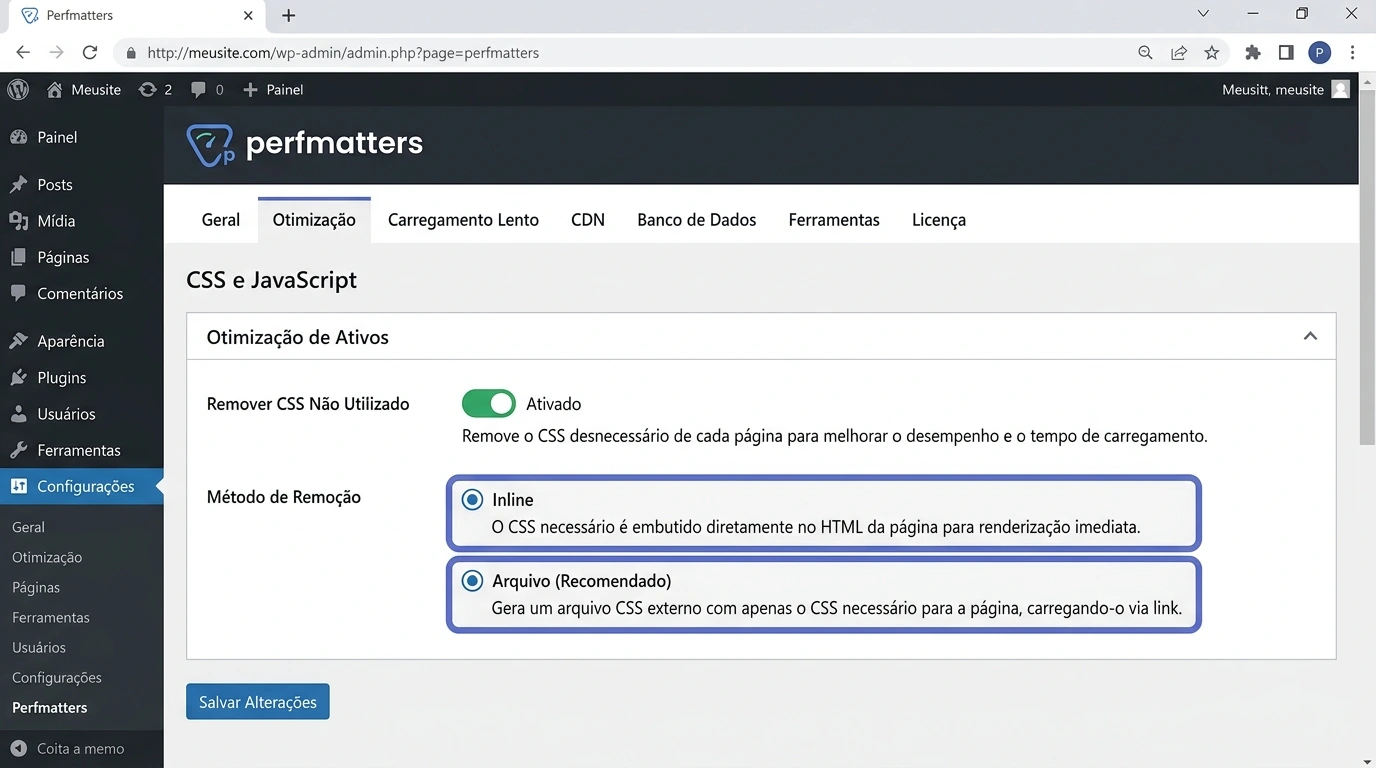Open Comentários in the sidebar
This screenshot has width=1376, height=768.
[82, 293]
